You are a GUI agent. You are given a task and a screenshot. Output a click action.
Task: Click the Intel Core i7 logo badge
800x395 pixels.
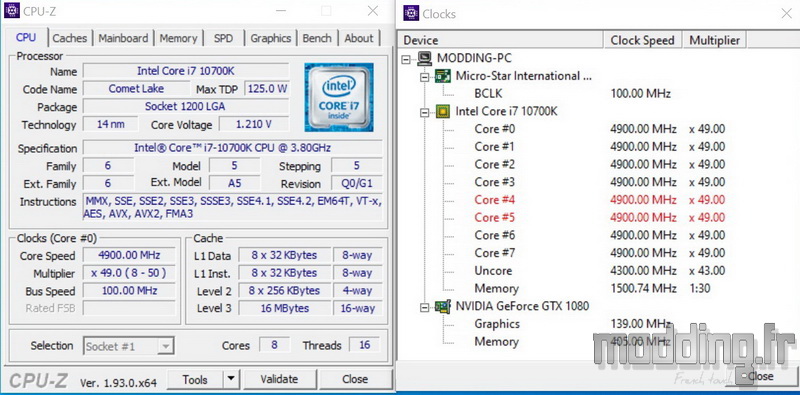pyautogui.click(x=339, y=97)
